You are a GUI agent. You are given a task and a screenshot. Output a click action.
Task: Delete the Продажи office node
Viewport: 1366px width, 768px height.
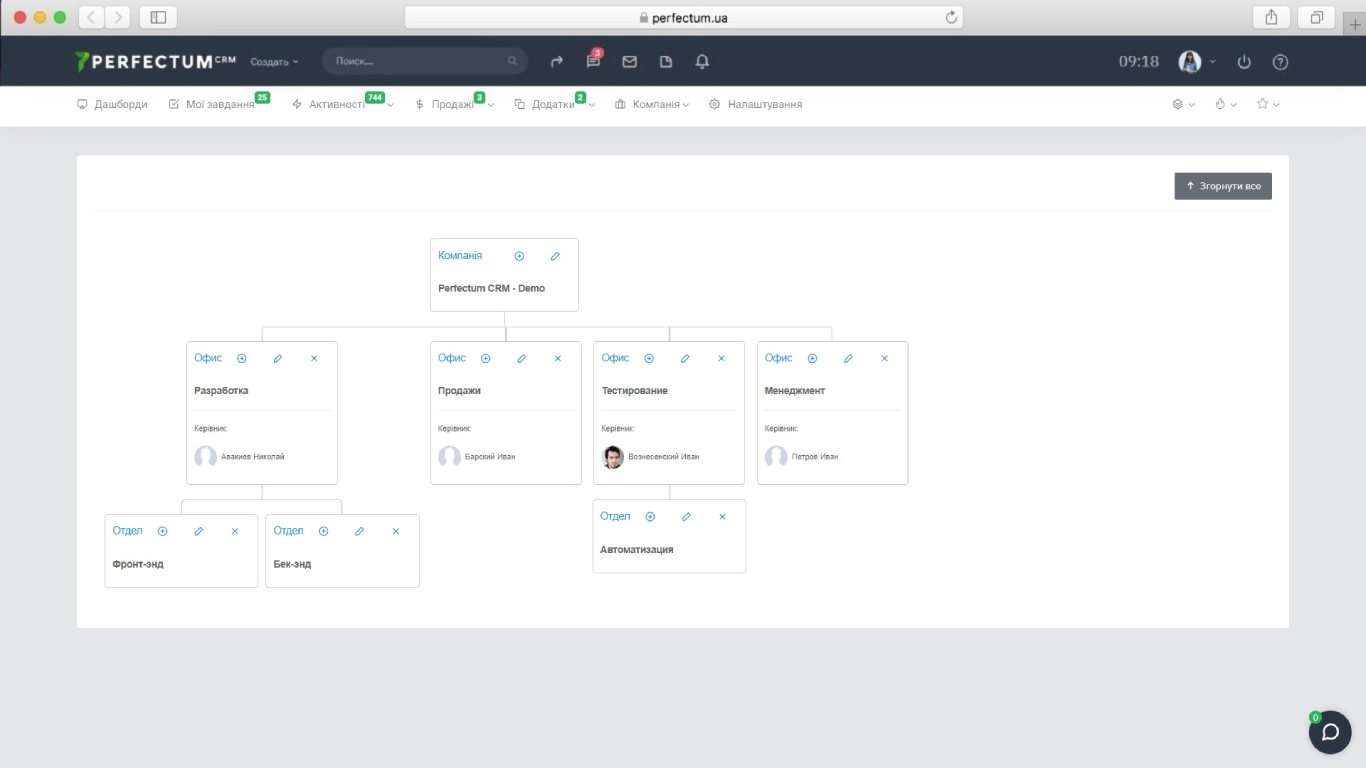point(558,358)
